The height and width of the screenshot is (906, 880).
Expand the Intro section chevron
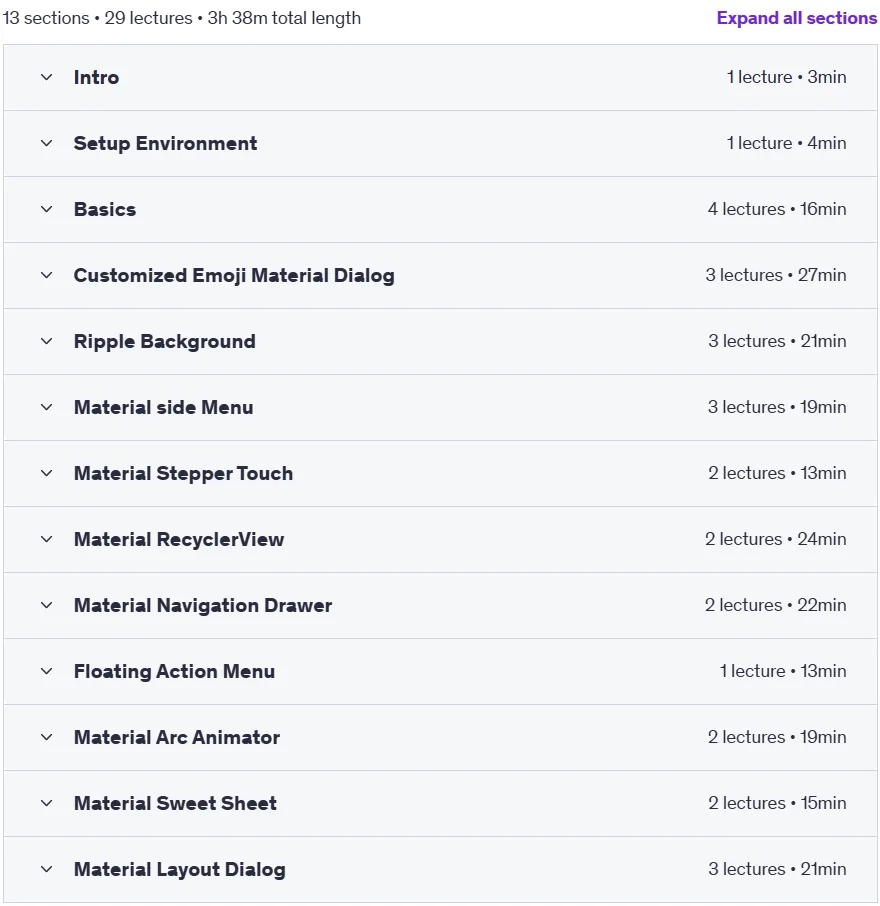point(47,77)
